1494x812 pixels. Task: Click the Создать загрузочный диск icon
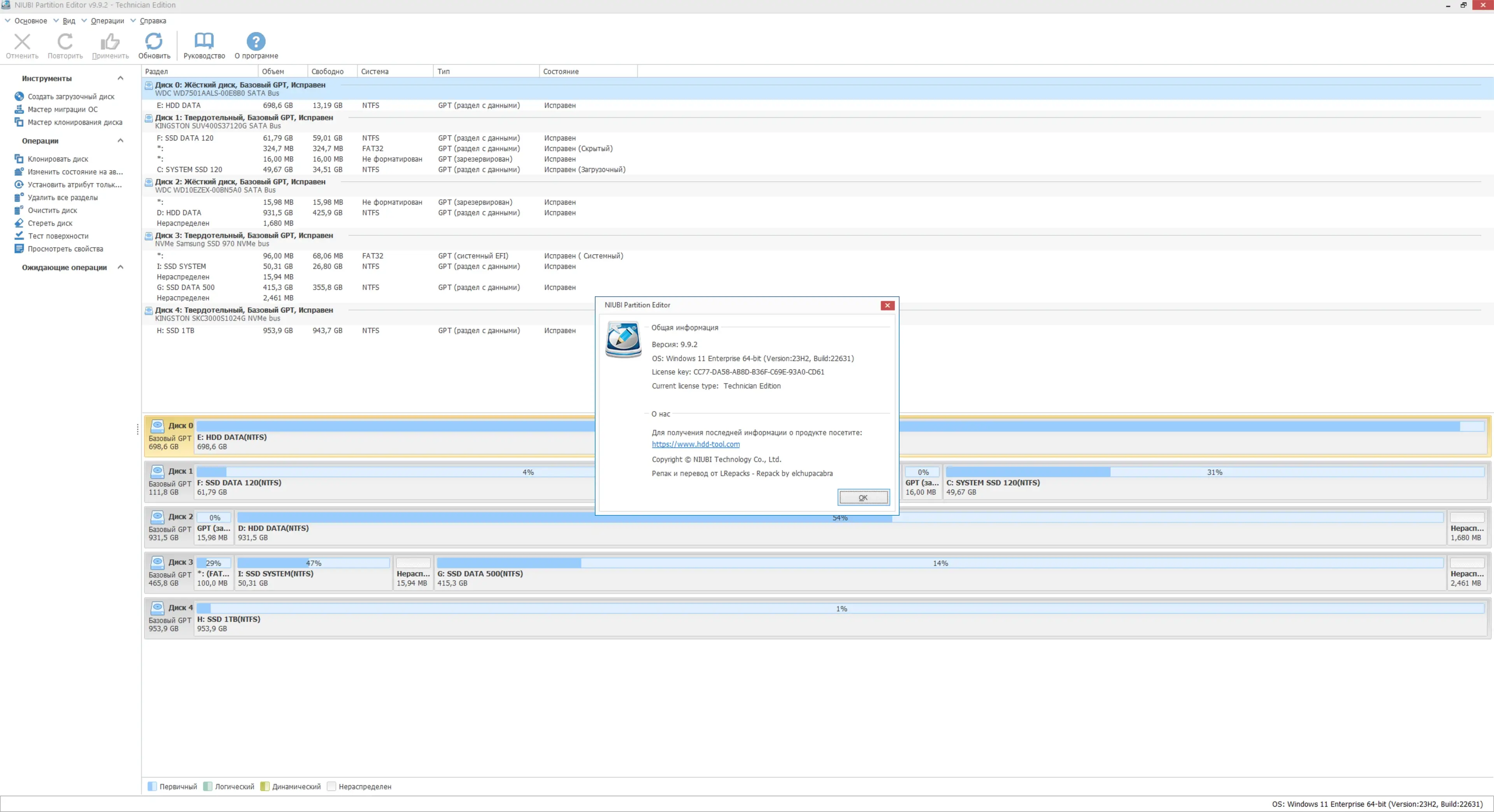[x=19, y=96]
